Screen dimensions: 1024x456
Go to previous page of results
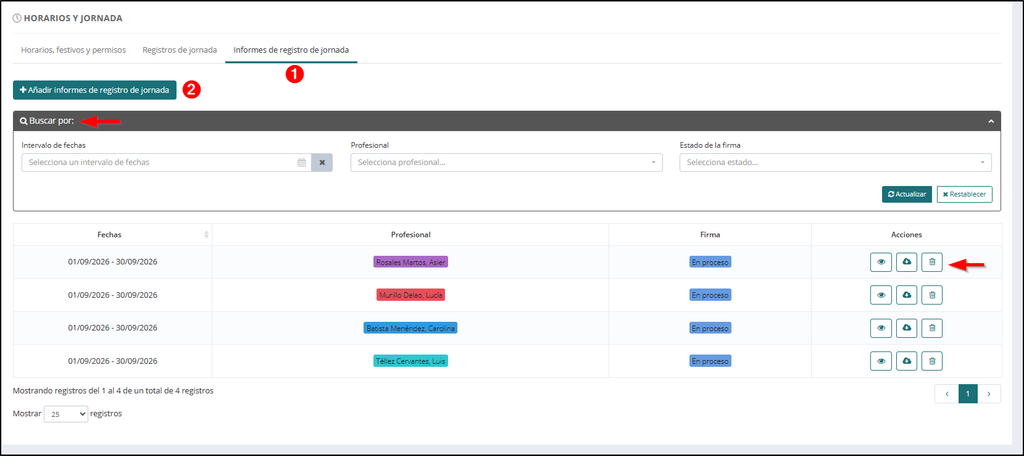click(947, 393)
